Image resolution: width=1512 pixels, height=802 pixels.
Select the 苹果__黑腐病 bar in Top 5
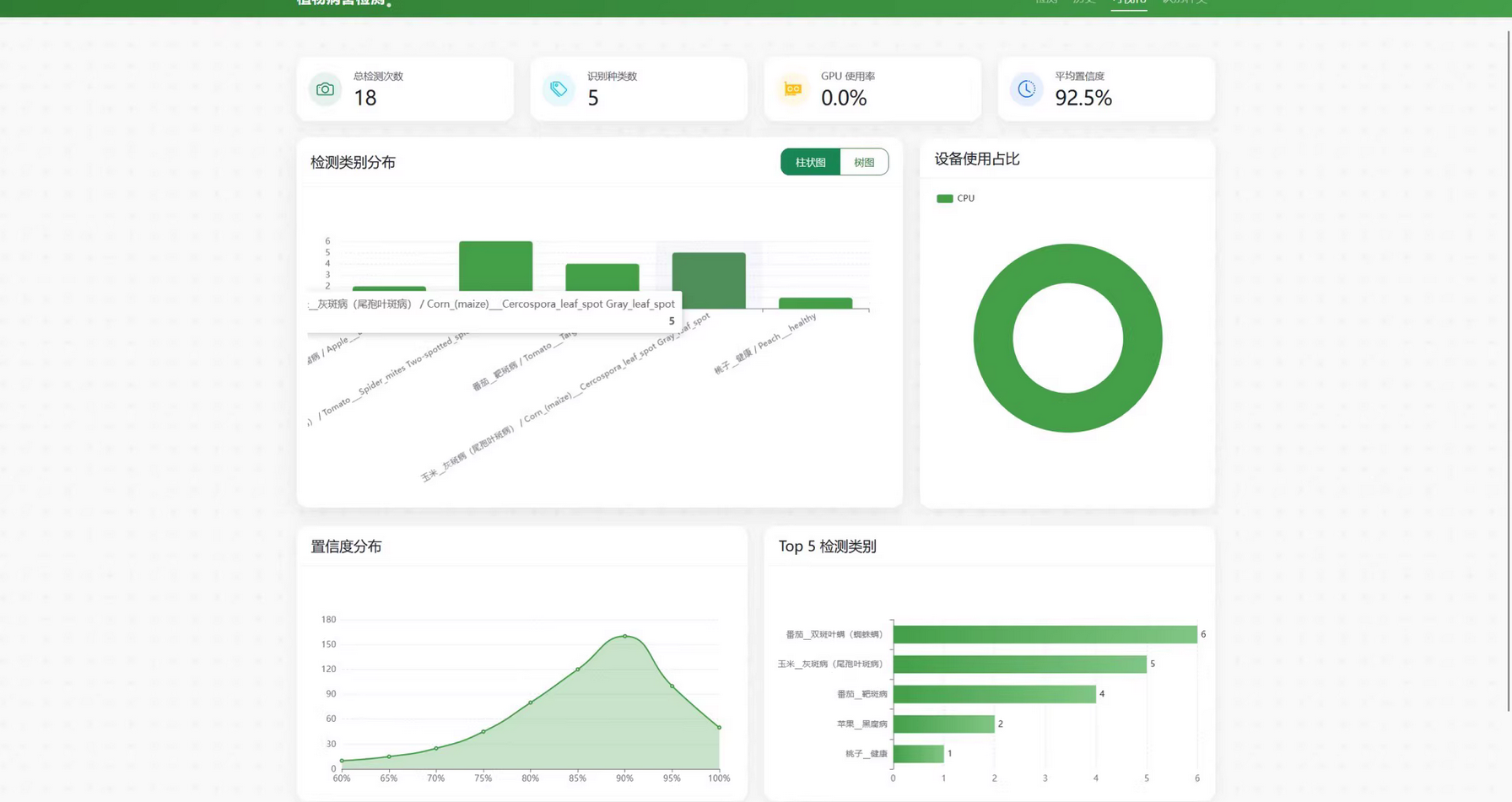click(x=943, y=724)
